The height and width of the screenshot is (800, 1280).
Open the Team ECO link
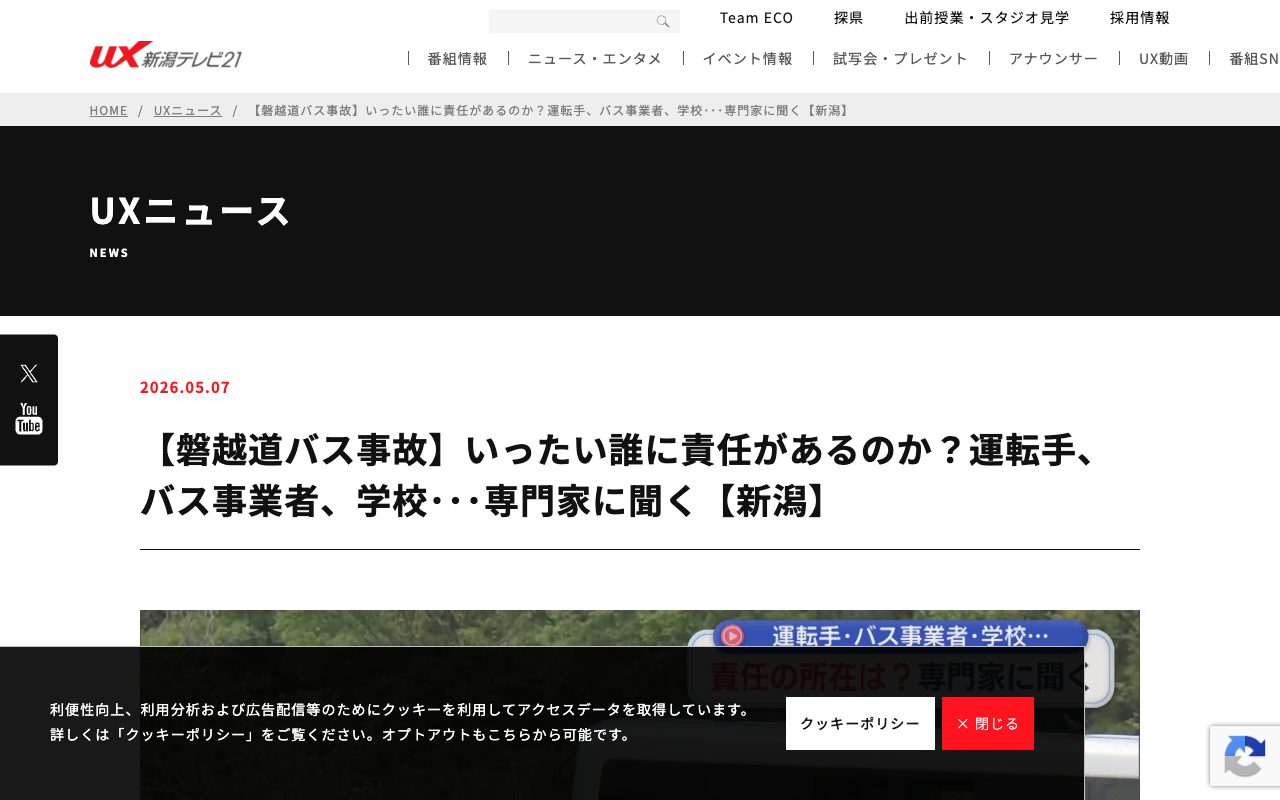tap(757, 17)
